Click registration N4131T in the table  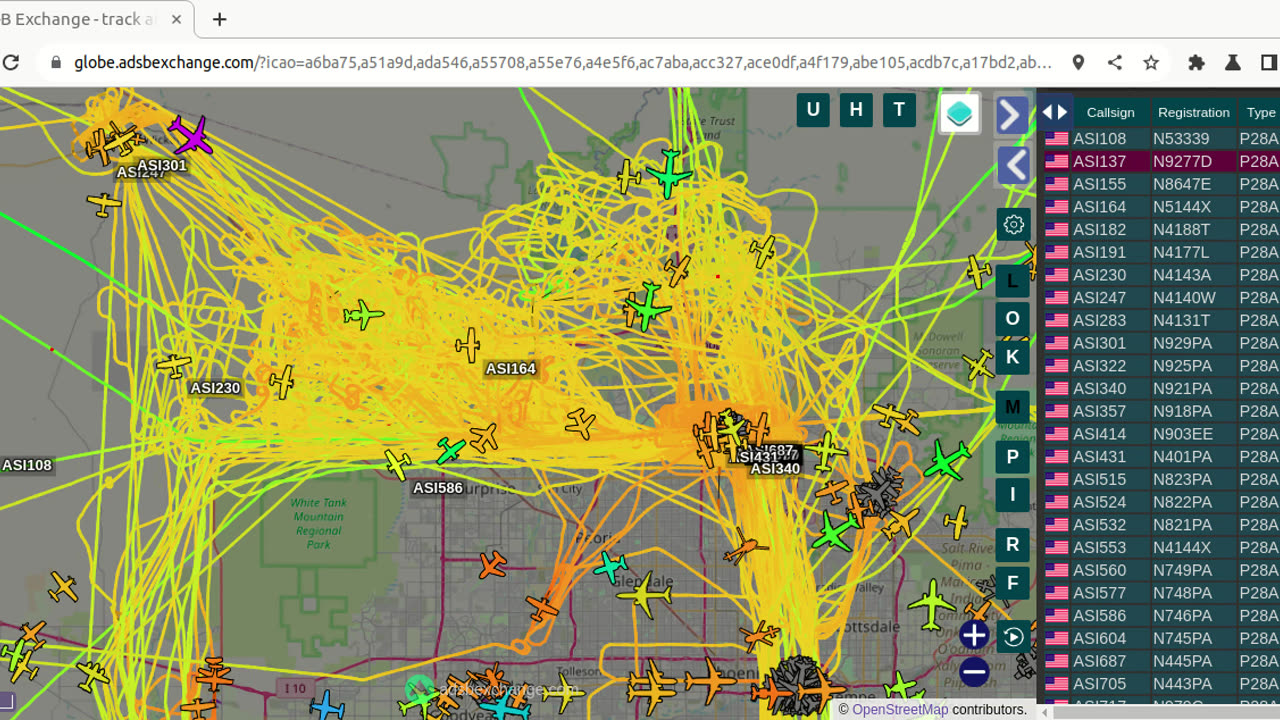pyautogui.click(x=1181, y=320)
